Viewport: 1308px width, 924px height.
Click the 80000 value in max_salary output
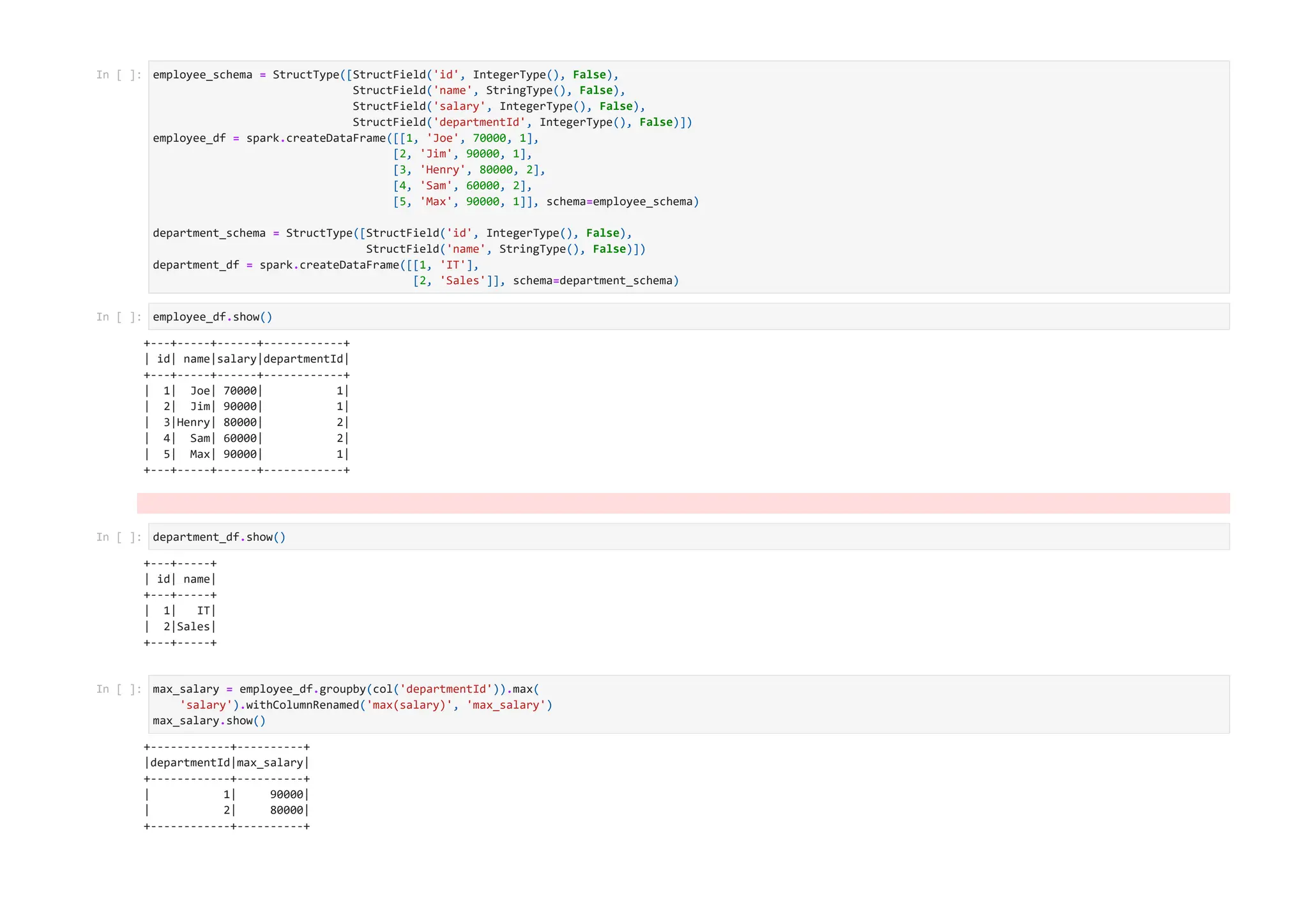coord(287,810)
